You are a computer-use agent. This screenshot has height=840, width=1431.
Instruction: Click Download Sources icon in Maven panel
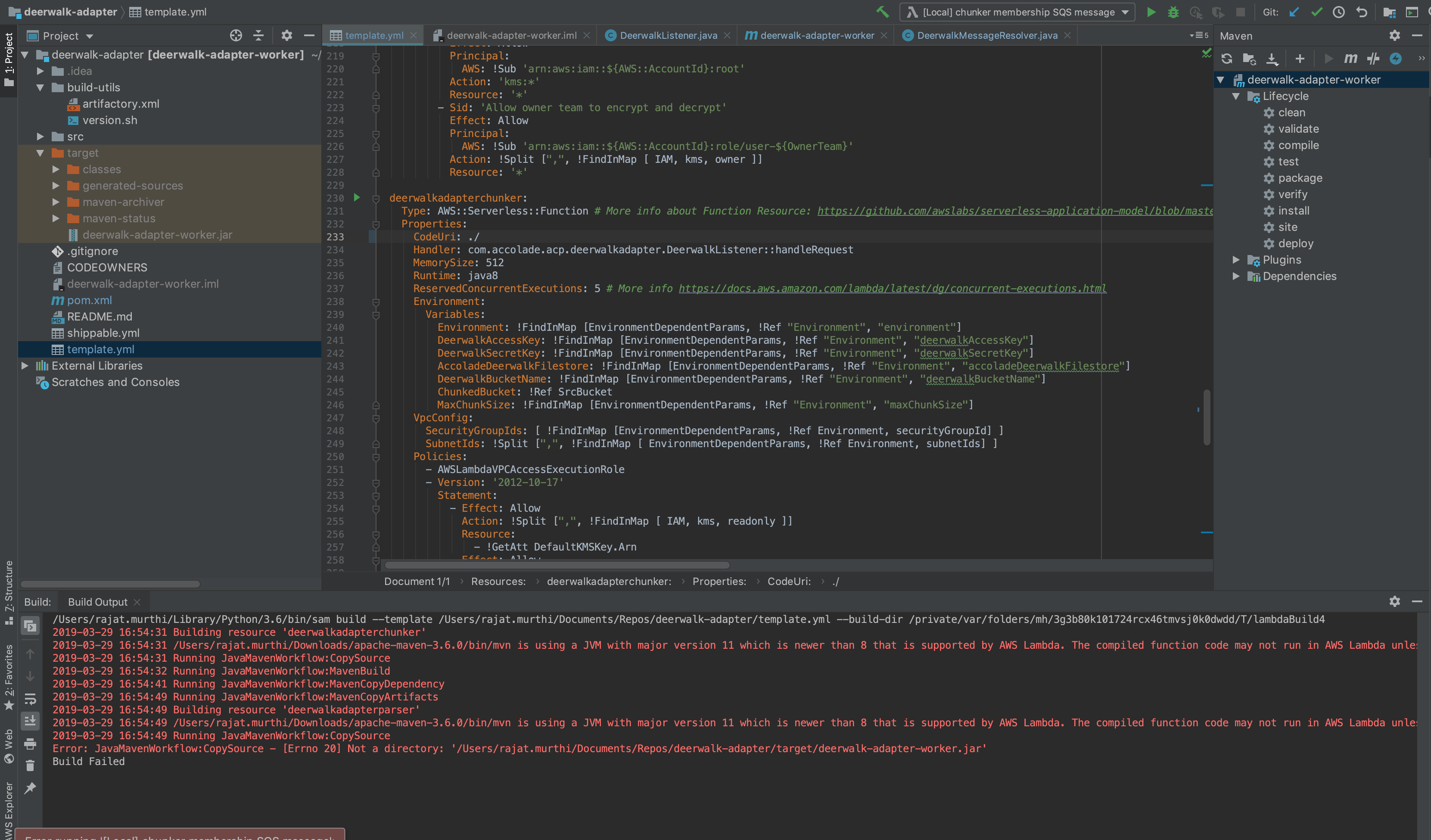coord(1272,59)
